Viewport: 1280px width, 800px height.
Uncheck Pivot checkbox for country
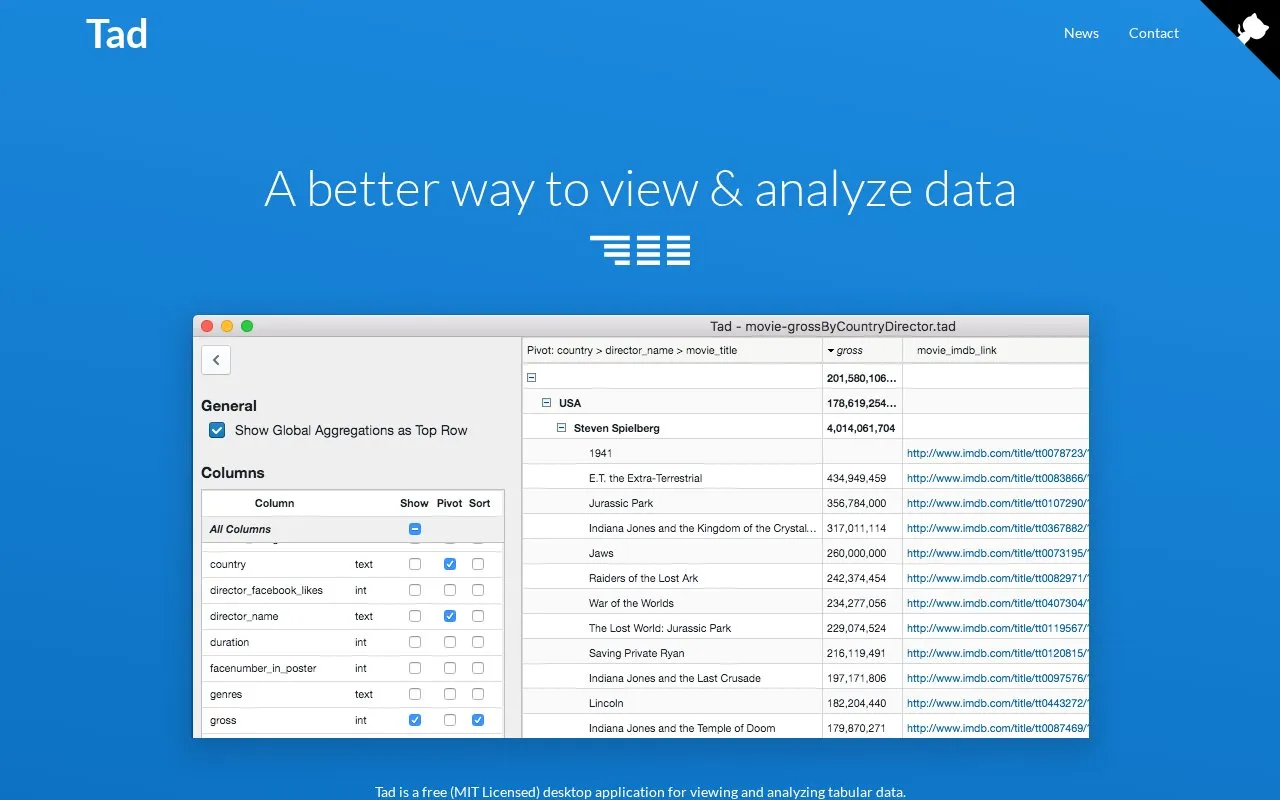[450, 564]
